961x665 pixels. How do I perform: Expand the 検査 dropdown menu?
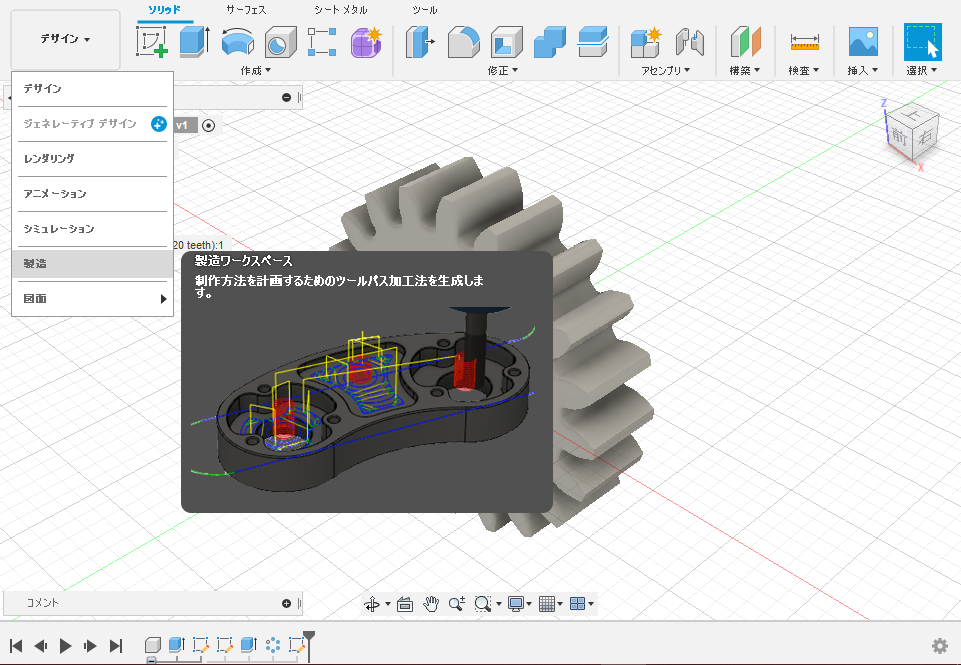click(804, 70)
